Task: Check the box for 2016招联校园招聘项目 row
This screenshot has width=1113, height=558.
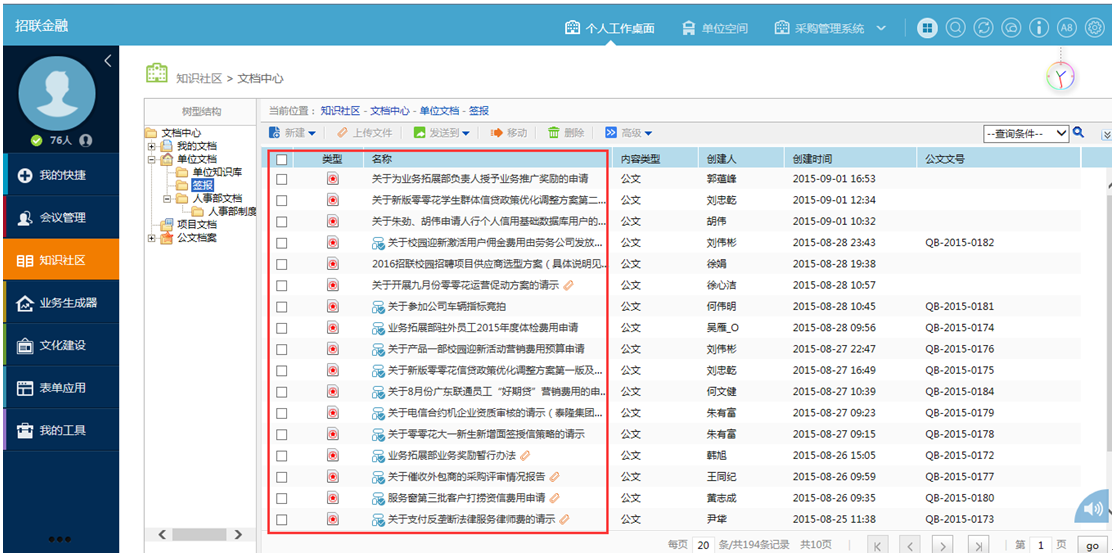Action: (x=282, y=264)
